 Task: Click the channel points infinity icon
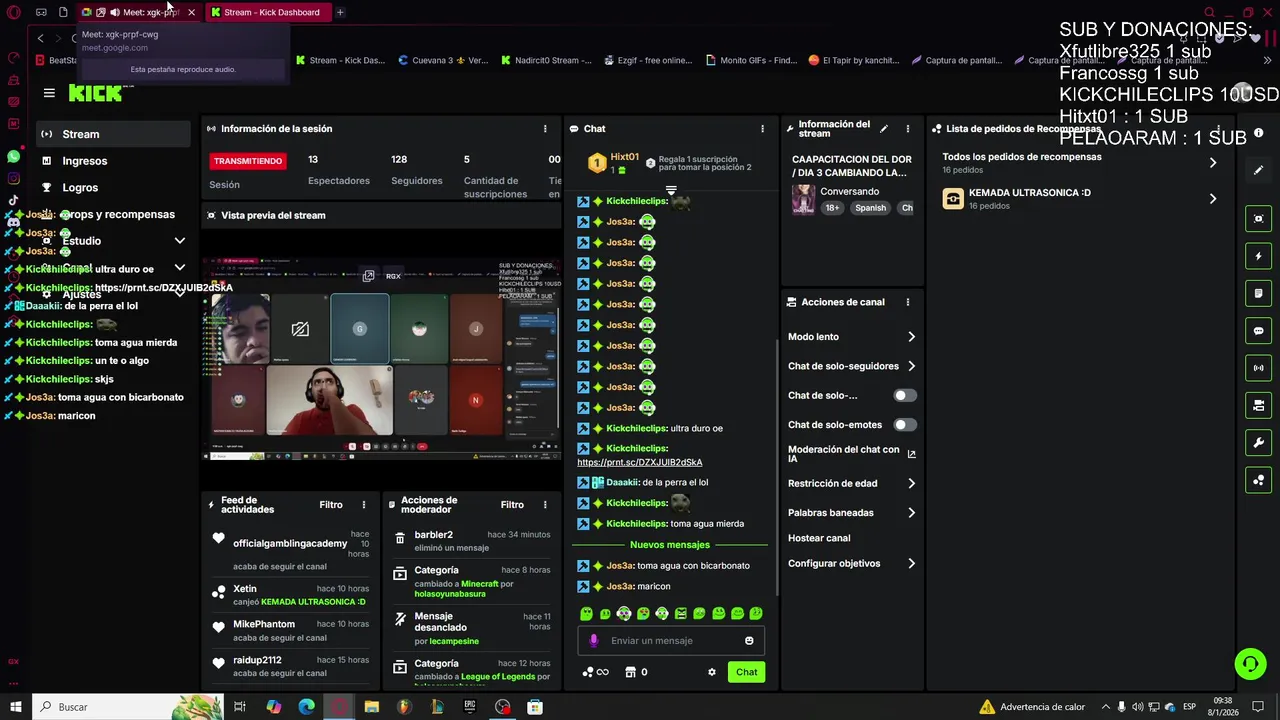pyautogui.click(x=596, y=672)
